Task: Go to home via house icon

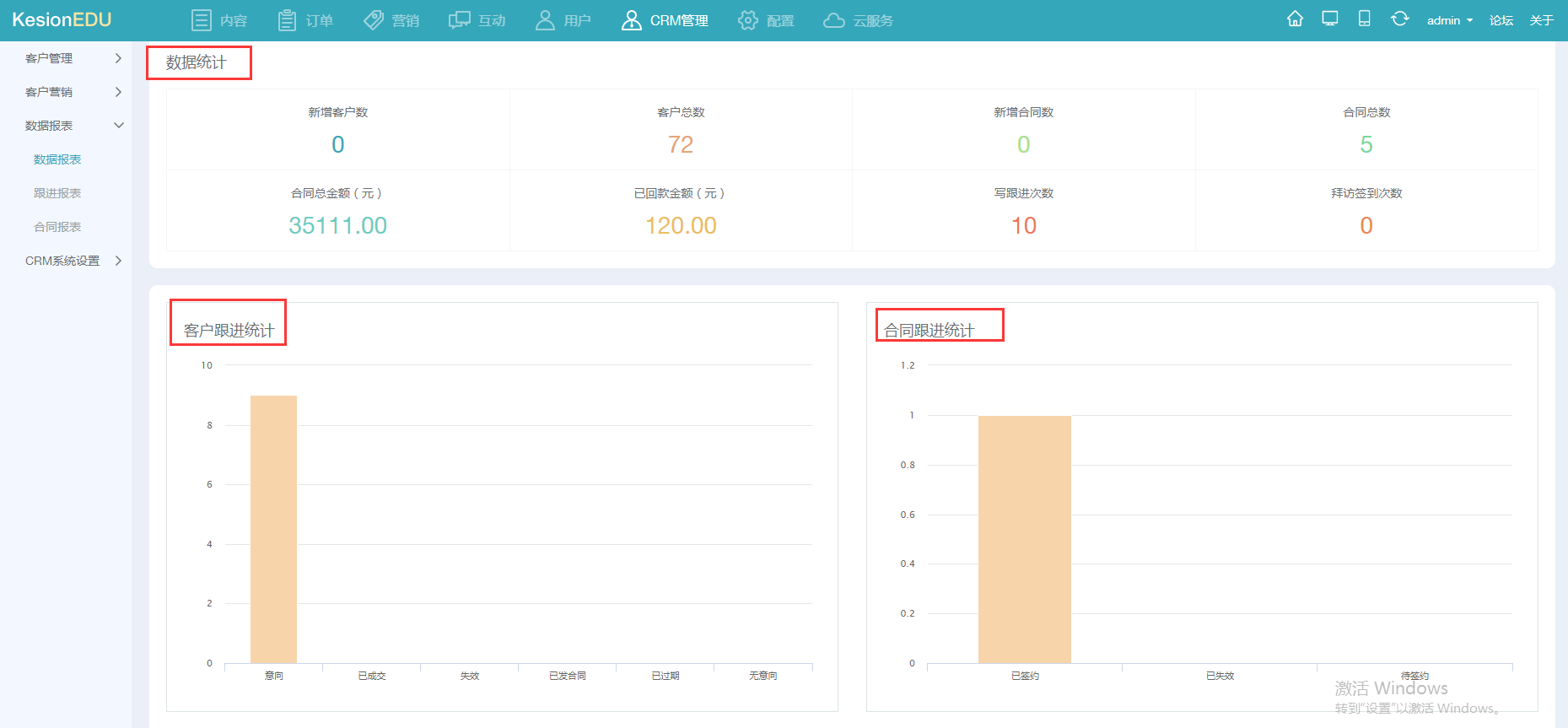Action: coord(1295,19)
